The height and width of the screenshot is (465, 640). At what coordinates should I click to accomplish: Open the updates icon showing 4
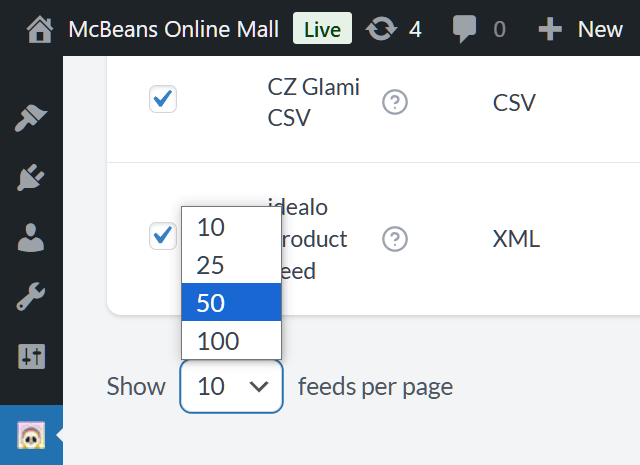point(381,29)
